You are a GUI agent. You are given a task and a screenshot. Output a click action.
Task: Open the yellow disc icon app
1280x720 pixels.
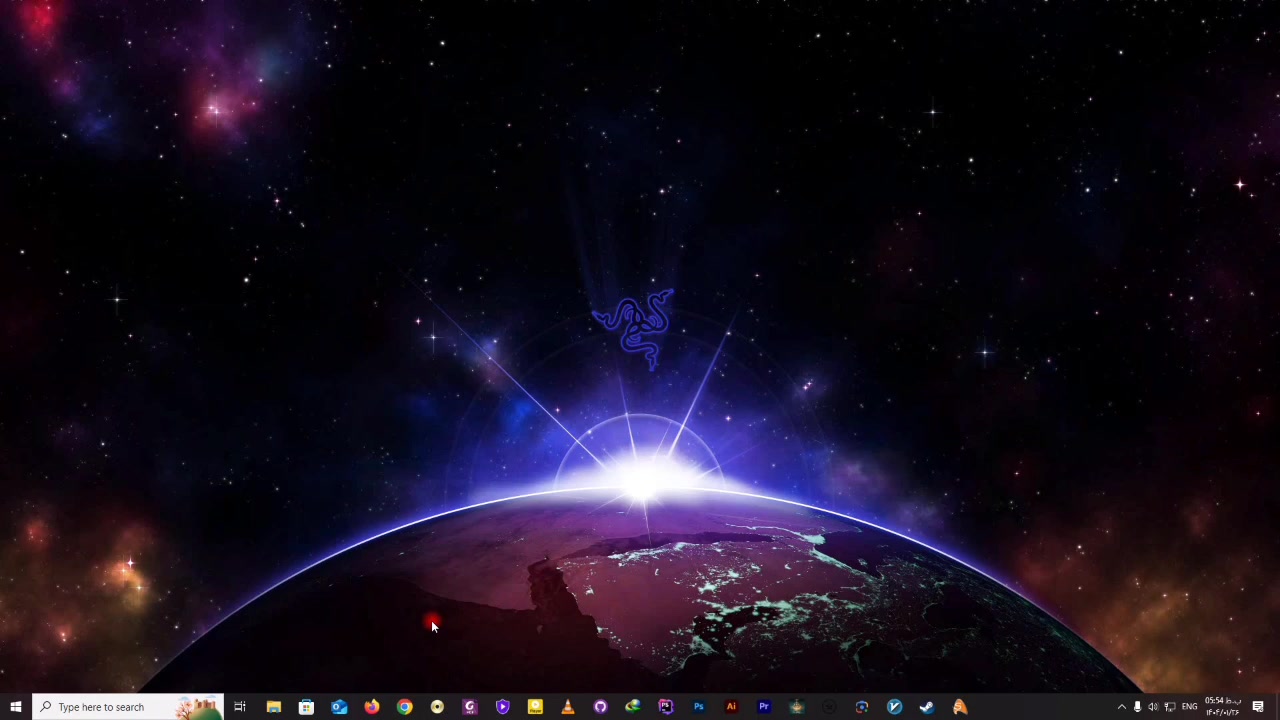(437, 707)
